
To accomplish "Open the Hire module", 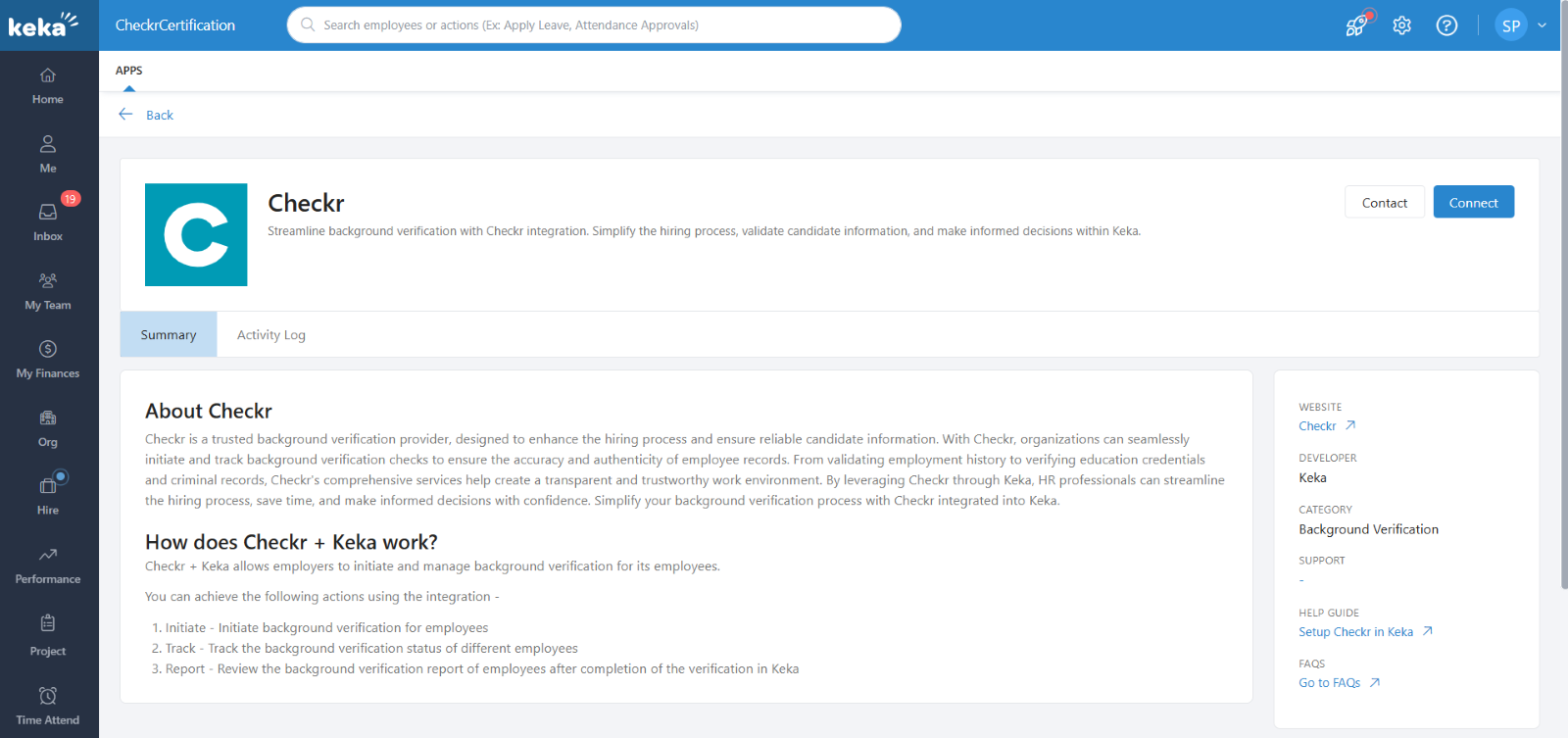I will 48,497.
